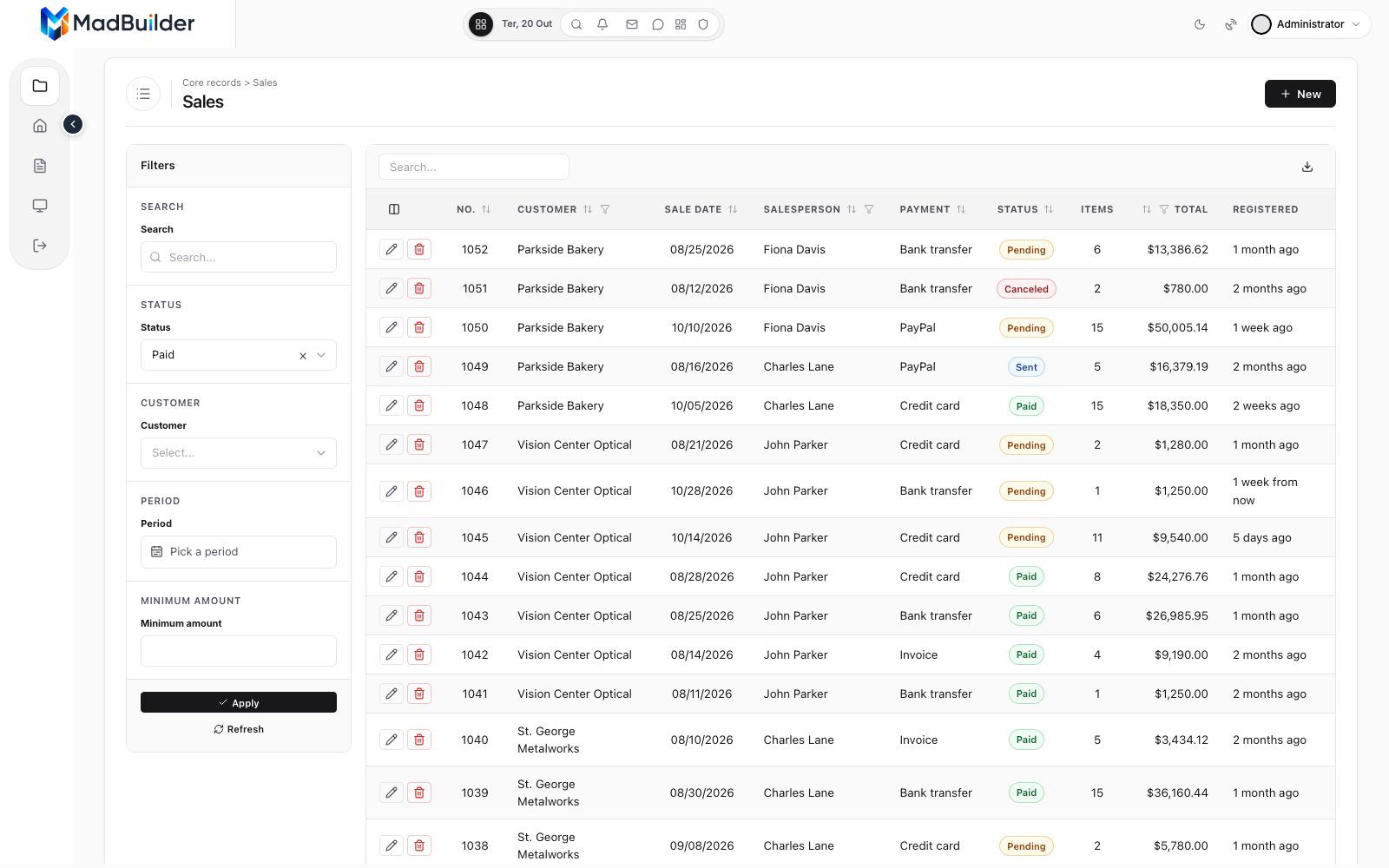Clear the Paid status selection
This screenshot has width=1389, height=868.
tap(303, 356)
